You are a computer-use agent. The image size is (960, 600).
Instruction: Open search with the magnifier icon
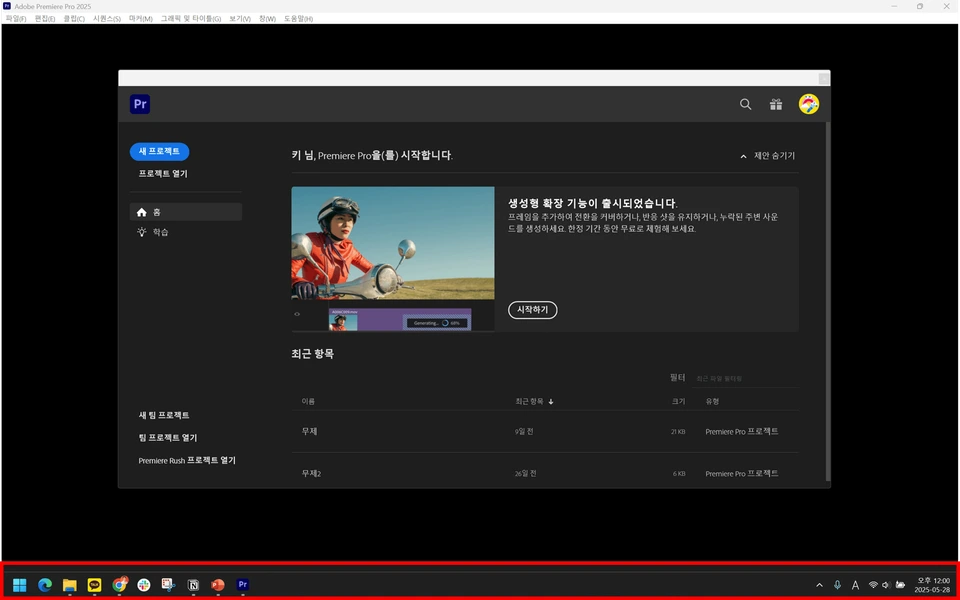click(745, 104)
